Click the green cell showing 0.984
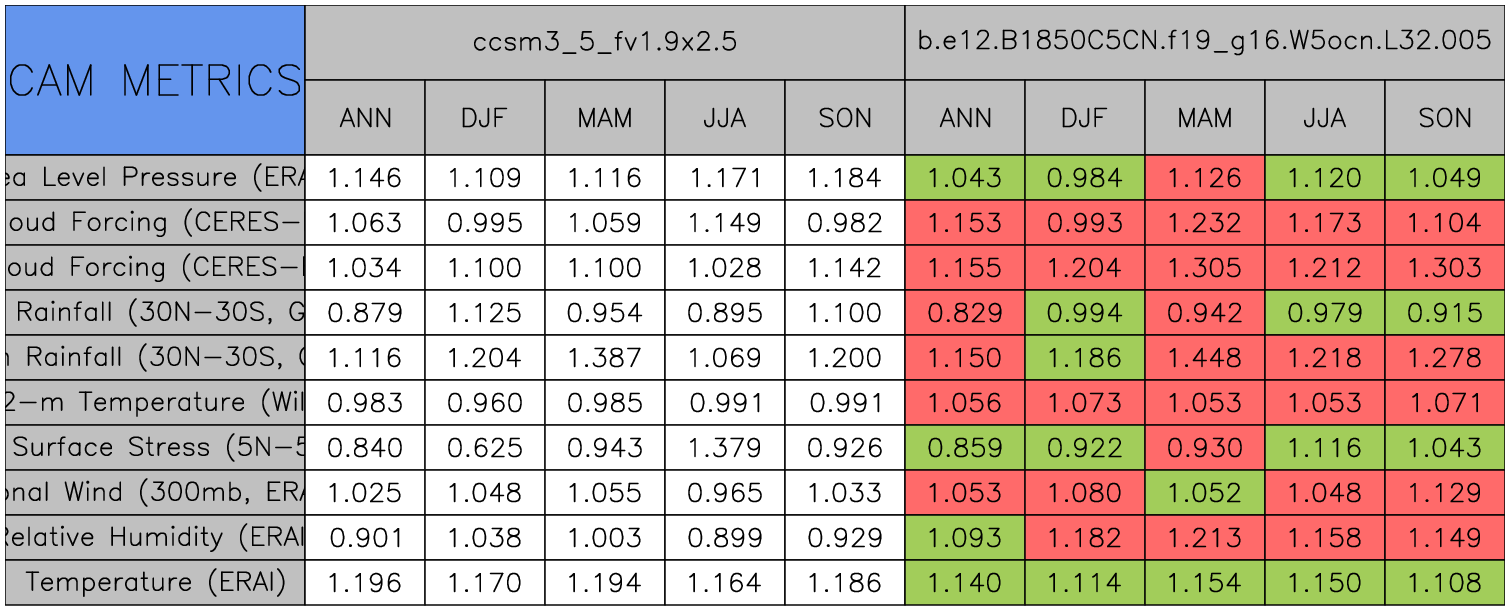Image resolution: width=1510 pixels, height=611 pixels. (x=1085, y=178)
